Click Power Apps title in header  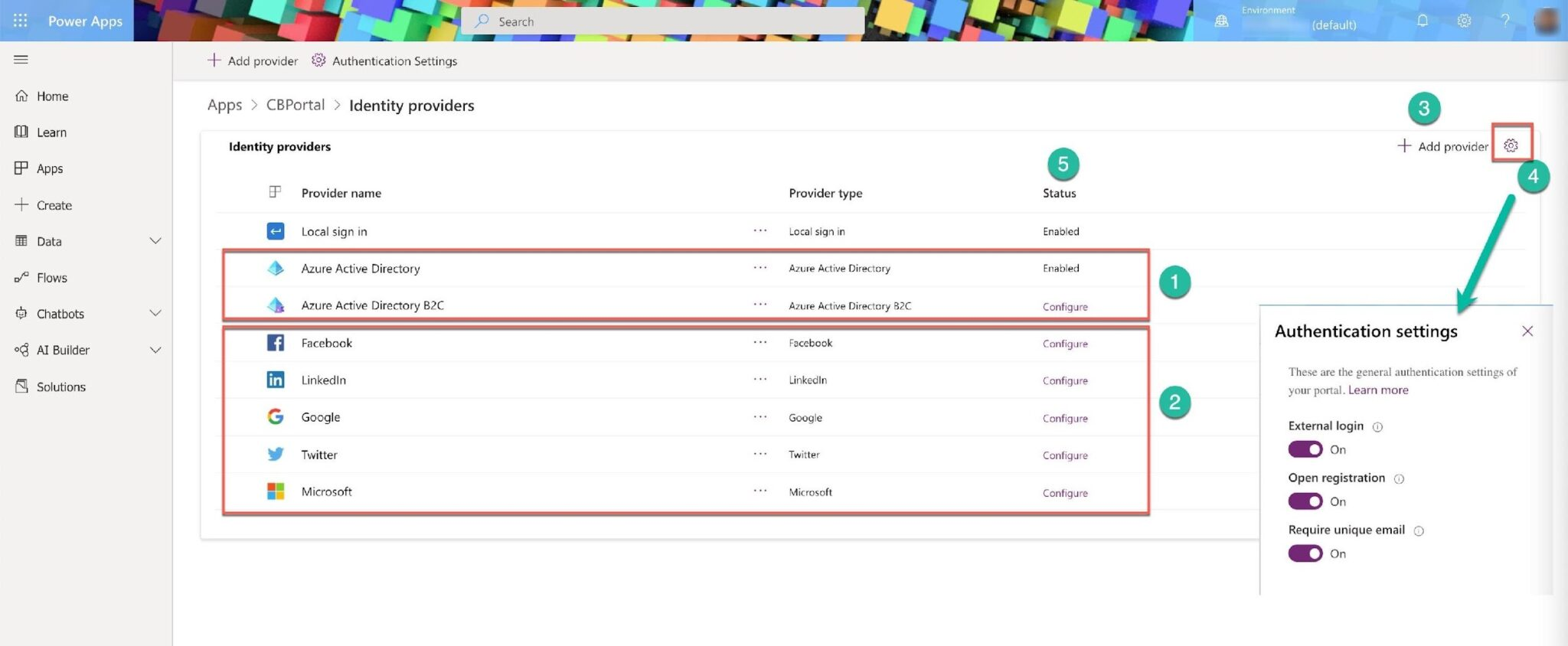[85, 21]
